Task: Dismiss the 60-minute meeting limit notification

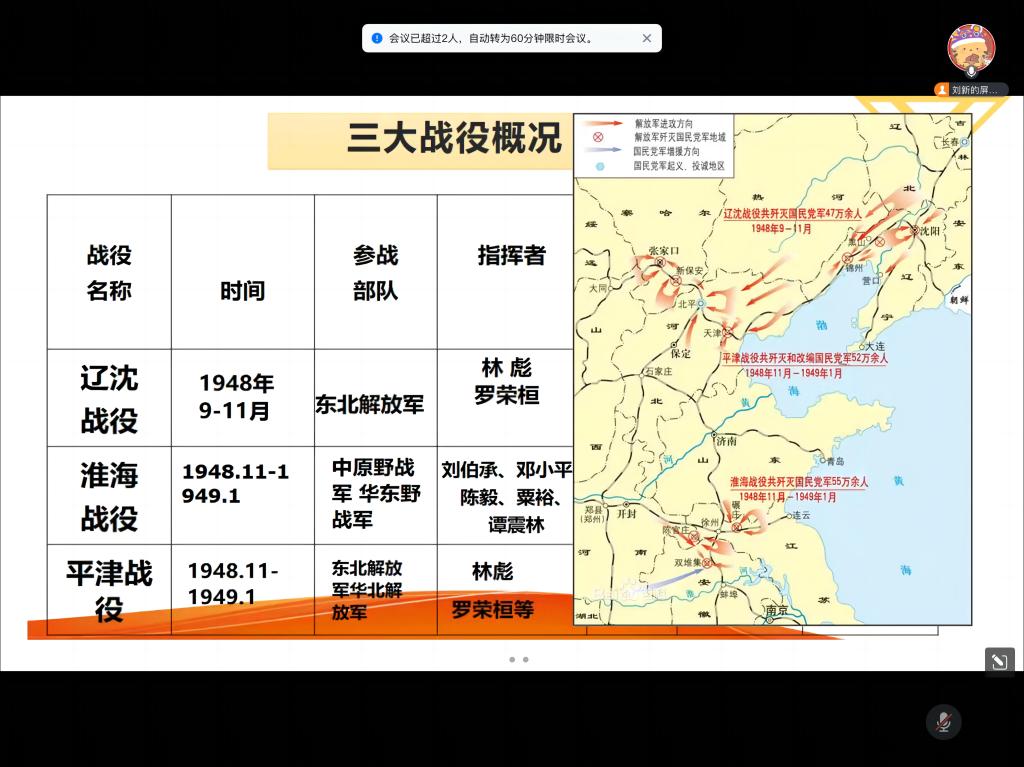Action: 646,39
